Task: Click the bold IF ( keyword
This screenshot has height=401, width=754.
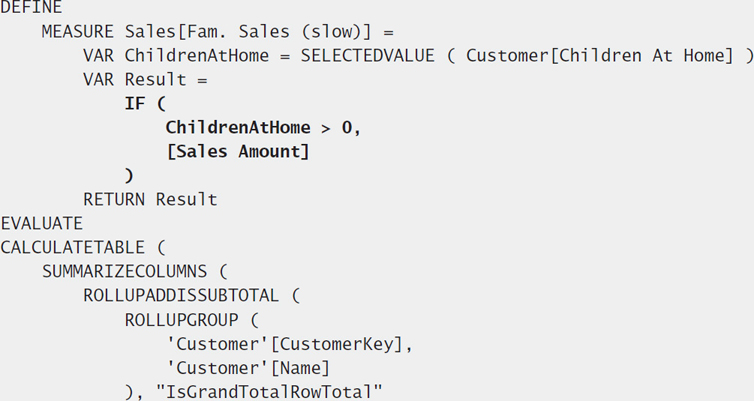Action: coord(145,104)
